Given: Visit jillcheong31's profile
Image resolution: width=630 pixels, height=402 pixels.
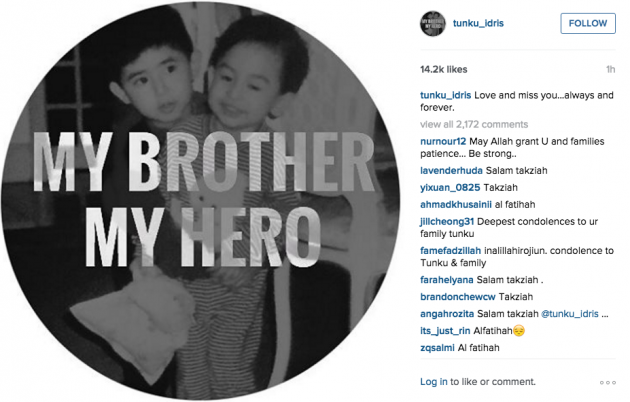Looking at the screenshot, I should (x=447, y=221).
